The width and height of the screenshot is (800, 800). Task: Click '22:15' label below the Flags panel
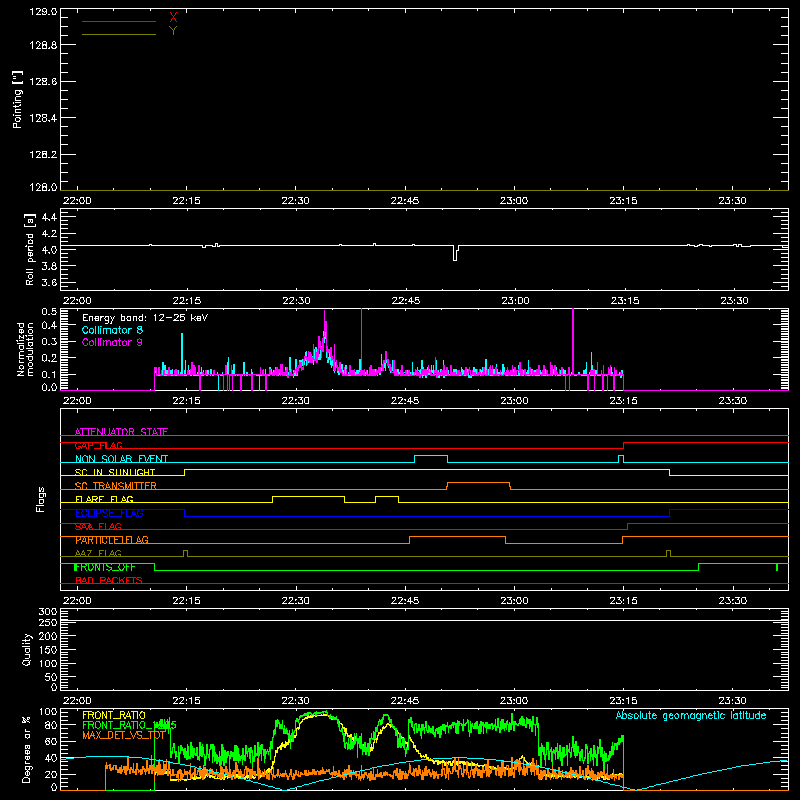point(186,601)
